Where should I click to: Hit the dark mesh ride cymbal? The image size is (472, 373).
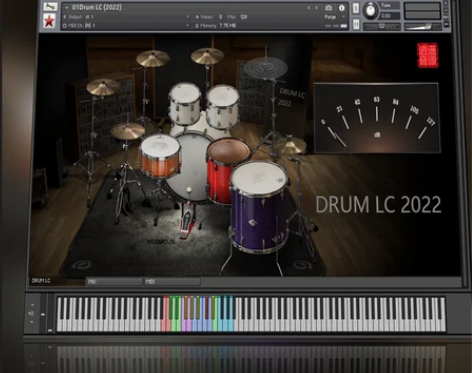tap(265, 68)
